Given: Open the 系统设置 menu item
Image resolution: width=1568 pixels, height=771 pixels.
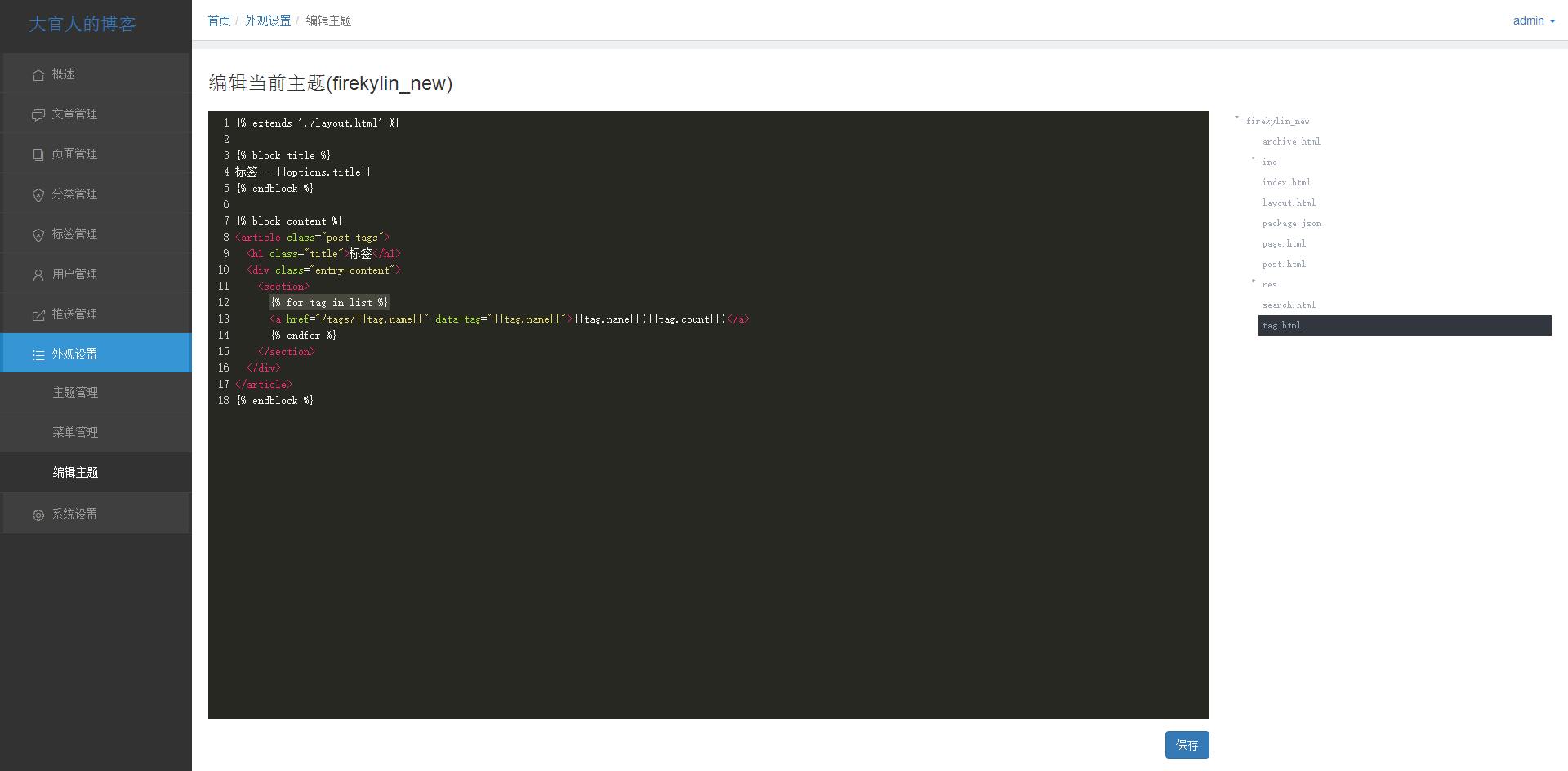Looking at the screenshot, I should [96, 514].
